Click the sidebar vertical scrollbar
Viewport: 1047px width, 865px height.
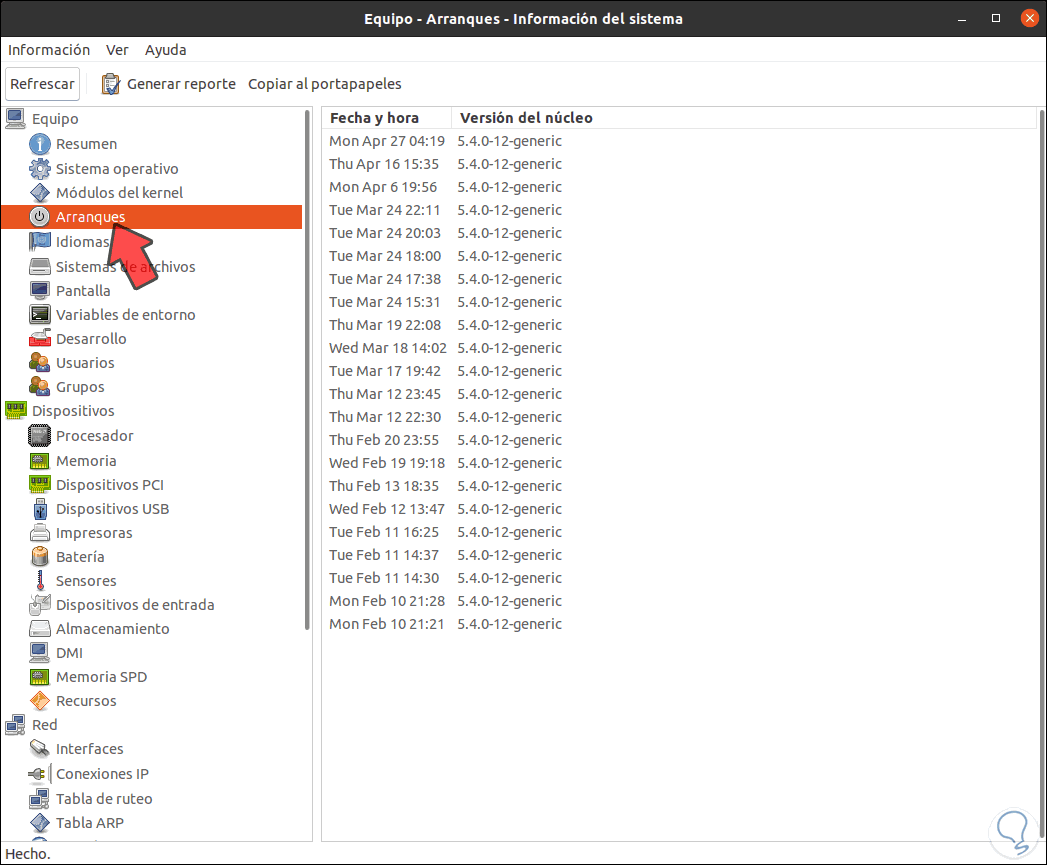pyautogui.click(x=307, y=369)
